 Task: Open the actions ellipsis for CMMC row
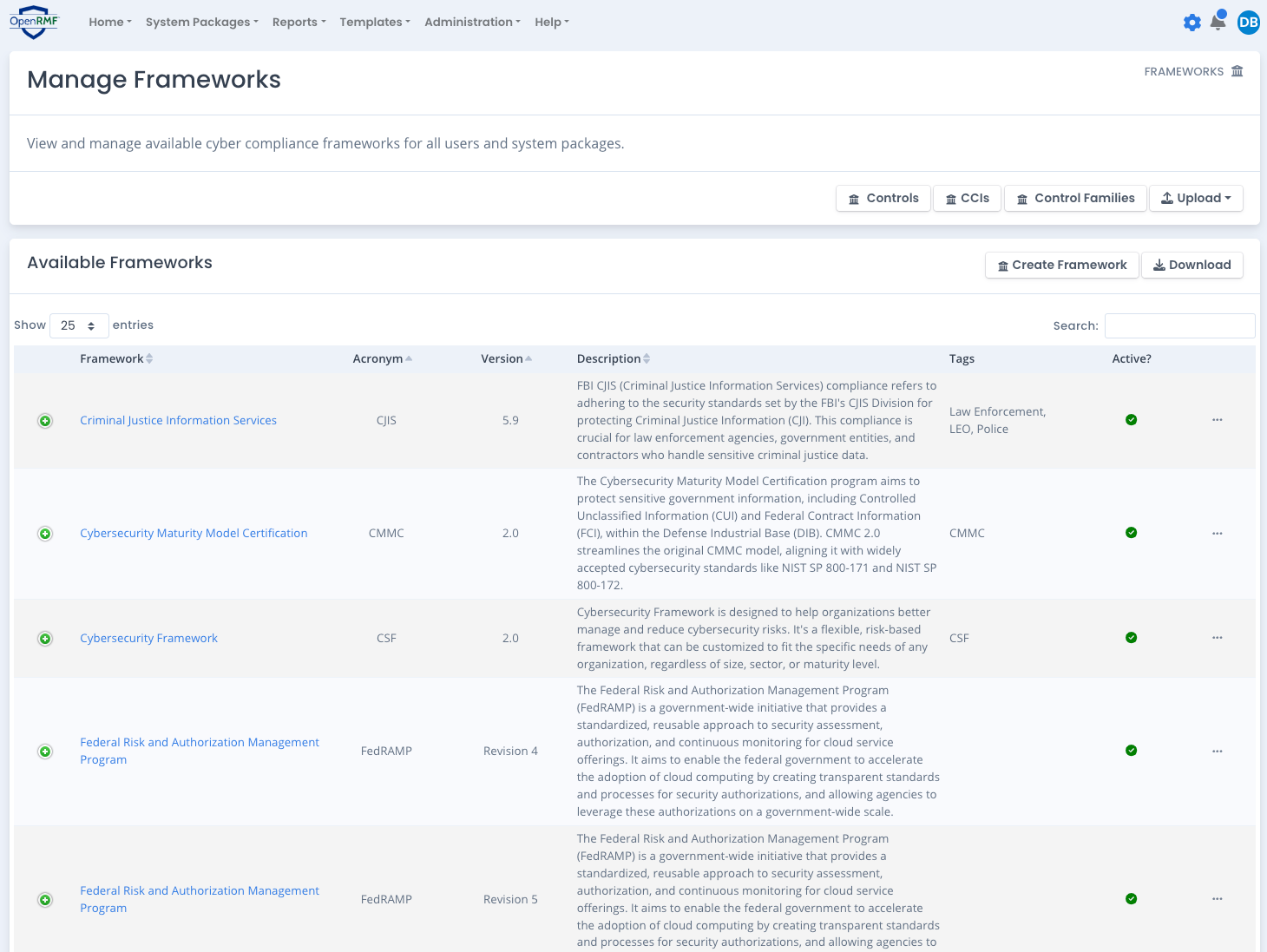(1218, 533)
